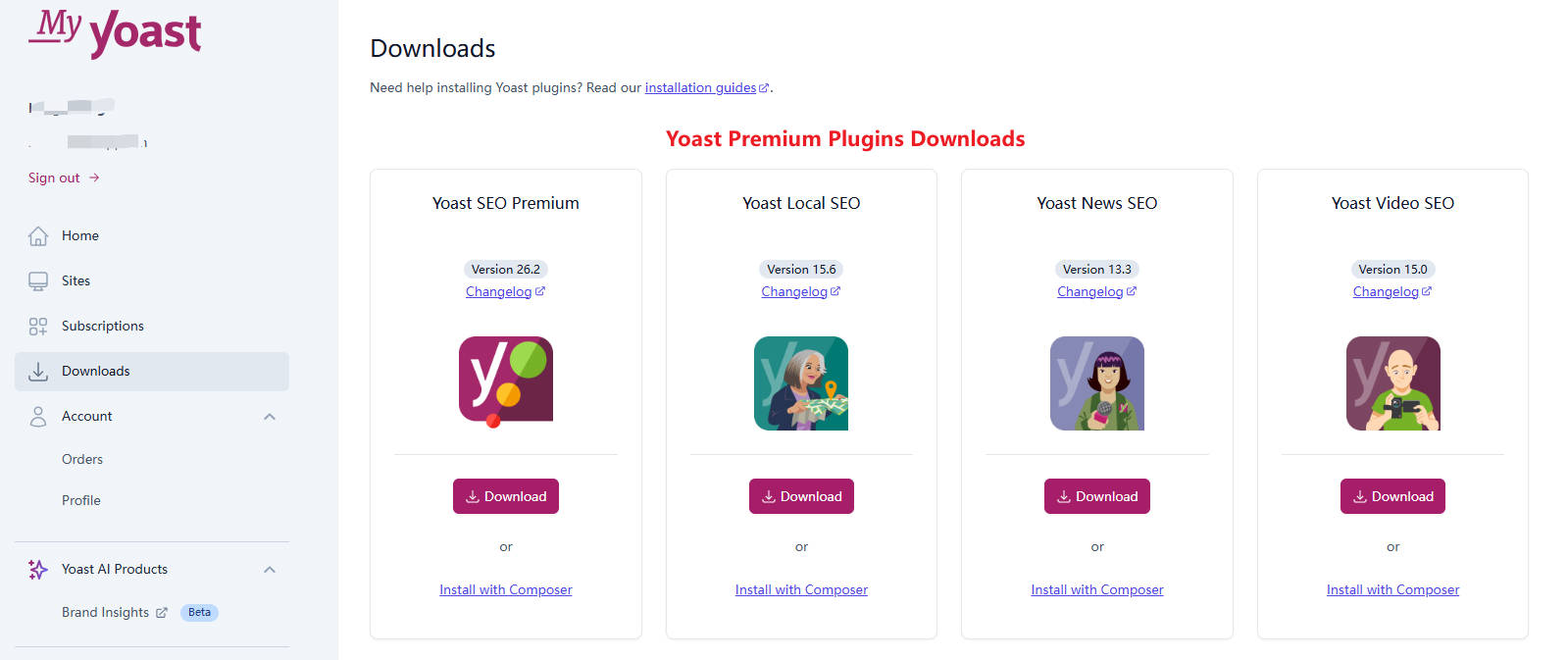Viewport: 1568px width, 660px height.
Task: Collapse the Yoast AI Products section
Action: pyautogui.click(x=270, y=569)
